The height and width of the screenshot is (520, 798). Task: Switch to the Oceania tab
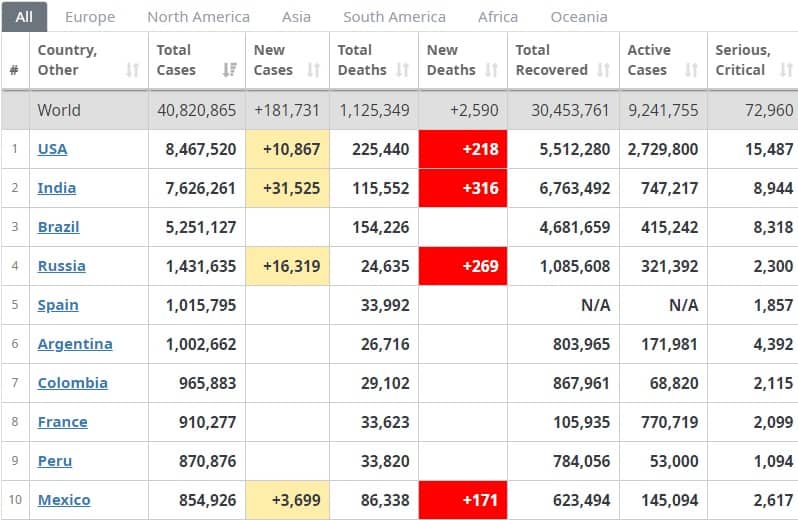point(579,17)
